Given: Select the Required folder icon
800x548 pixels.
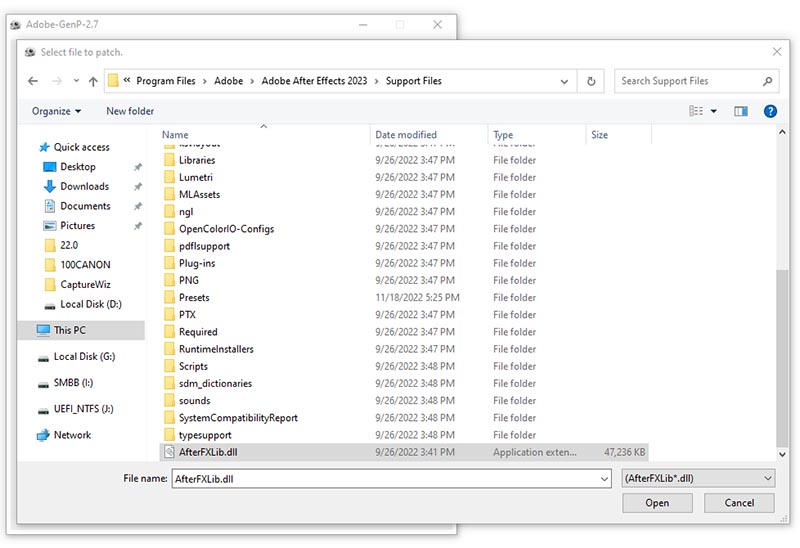Looking at the screenshot, I should pos(170,332).
